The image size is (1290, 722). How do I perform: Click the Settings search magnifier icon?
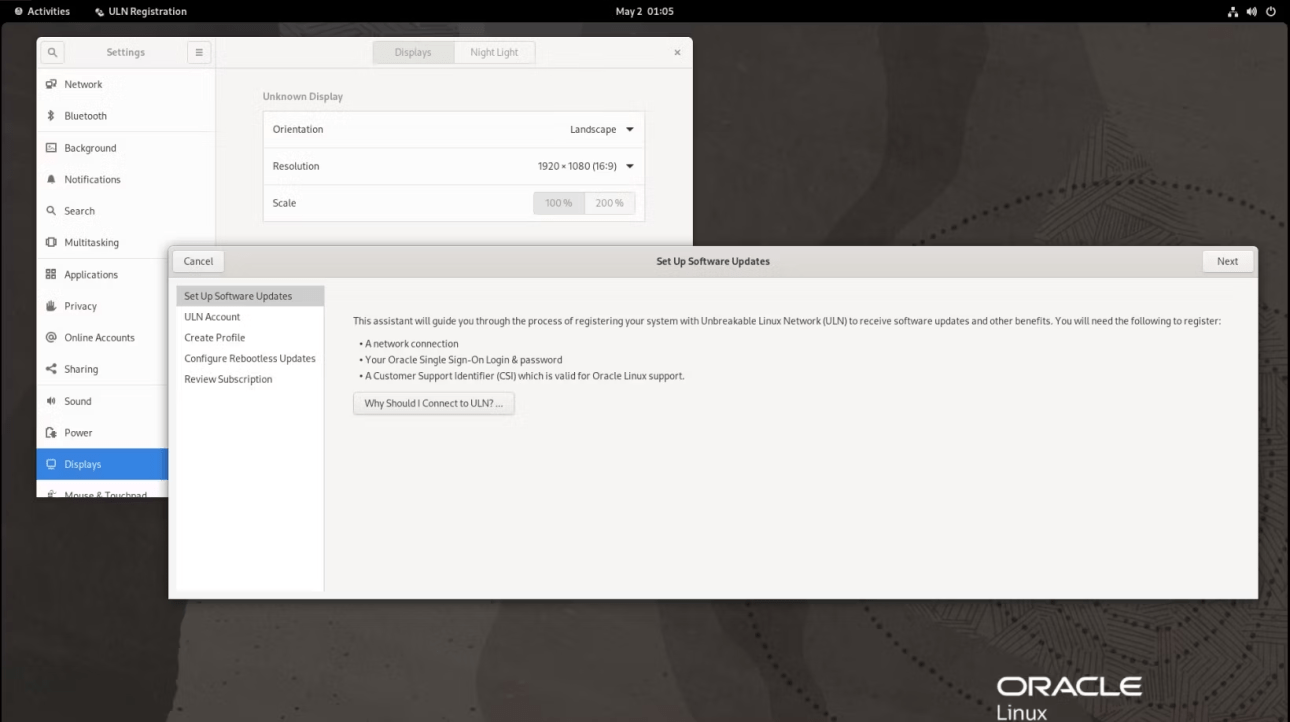click(52, 52)
